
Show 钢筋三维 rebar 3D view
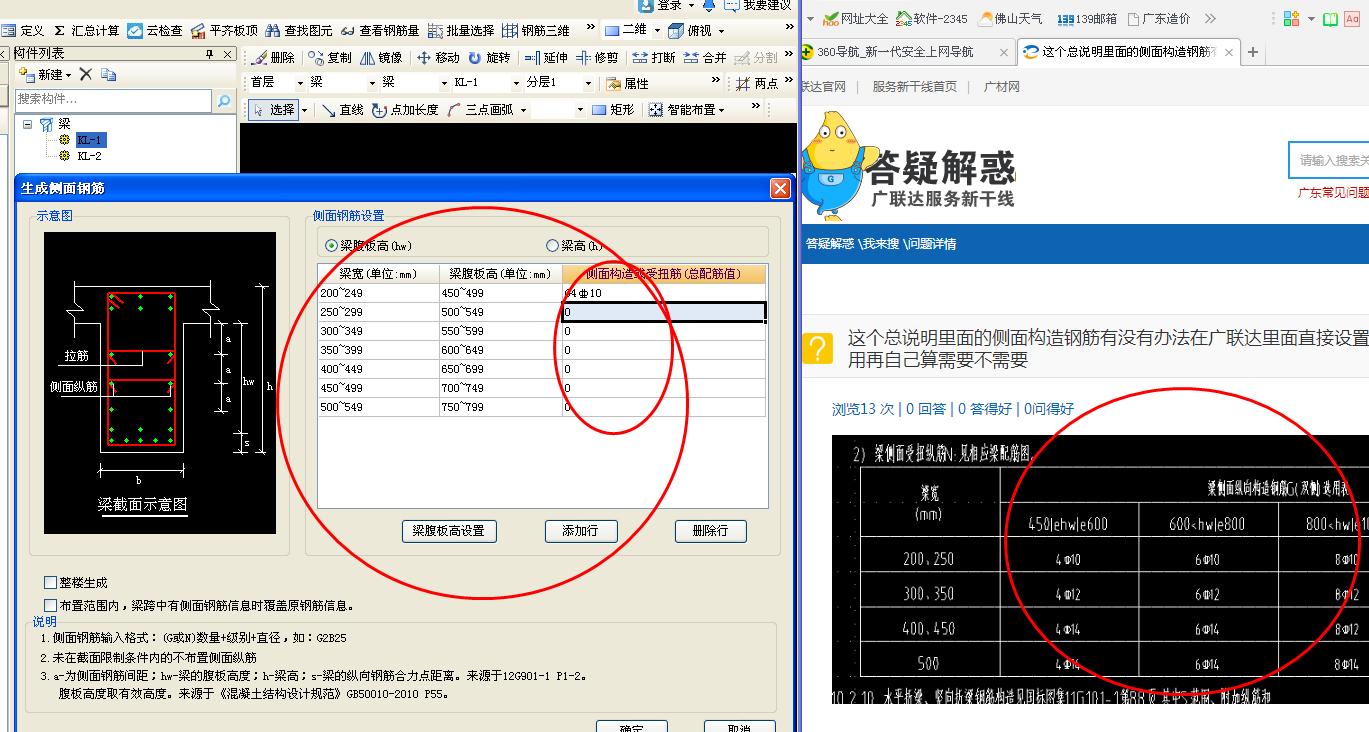537,31
